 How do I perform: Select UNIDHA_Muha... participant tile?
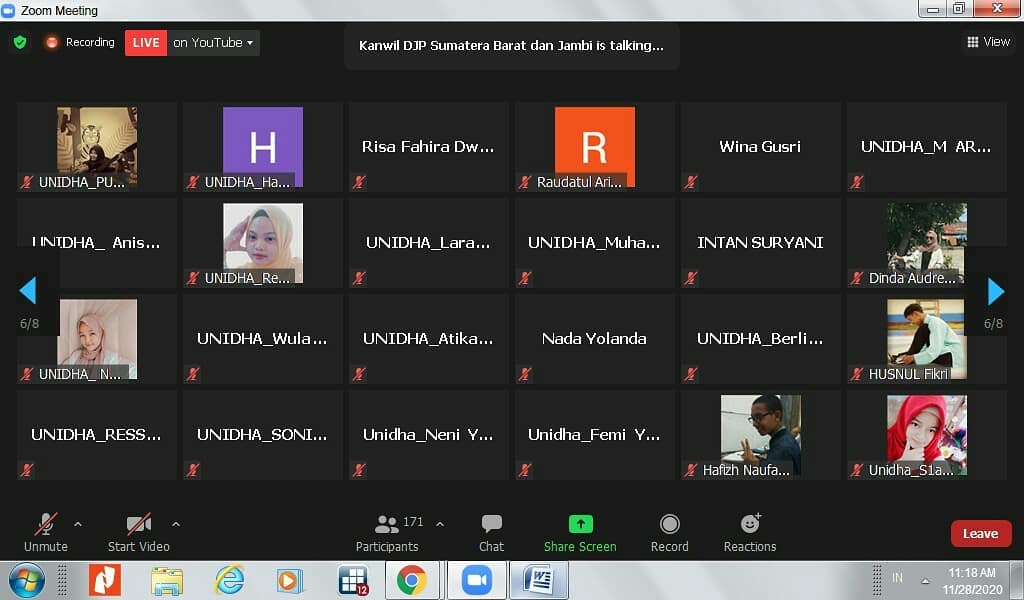(x=594, y=243)
